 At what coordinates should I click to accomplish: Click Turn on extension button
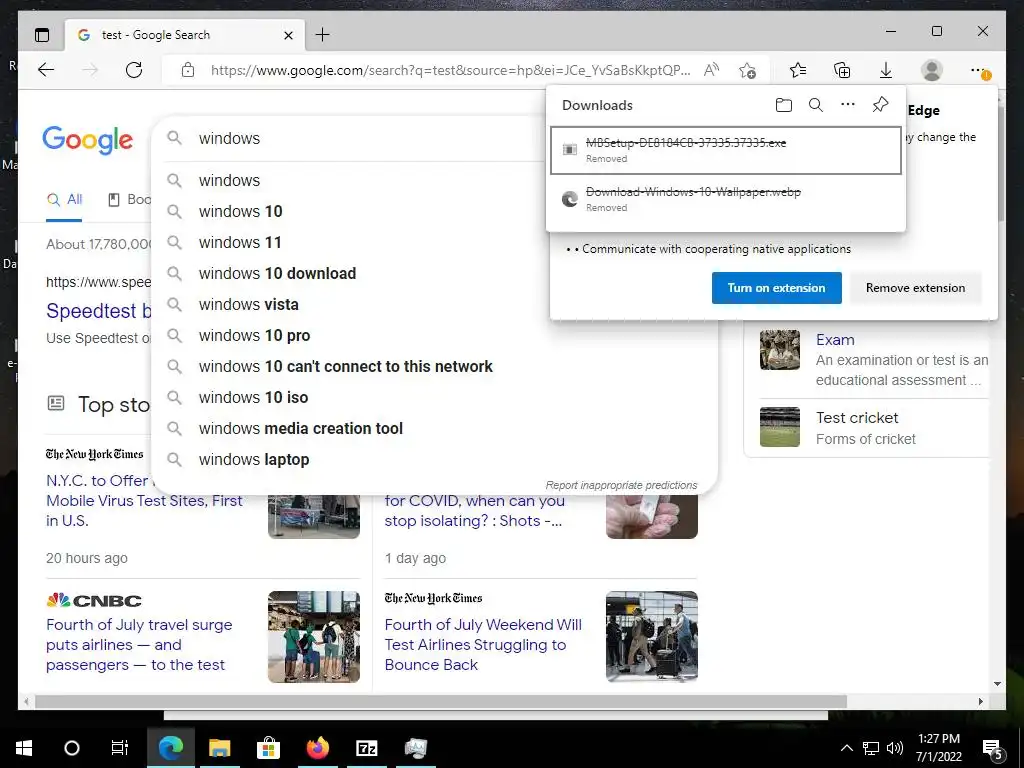(776, 288)
